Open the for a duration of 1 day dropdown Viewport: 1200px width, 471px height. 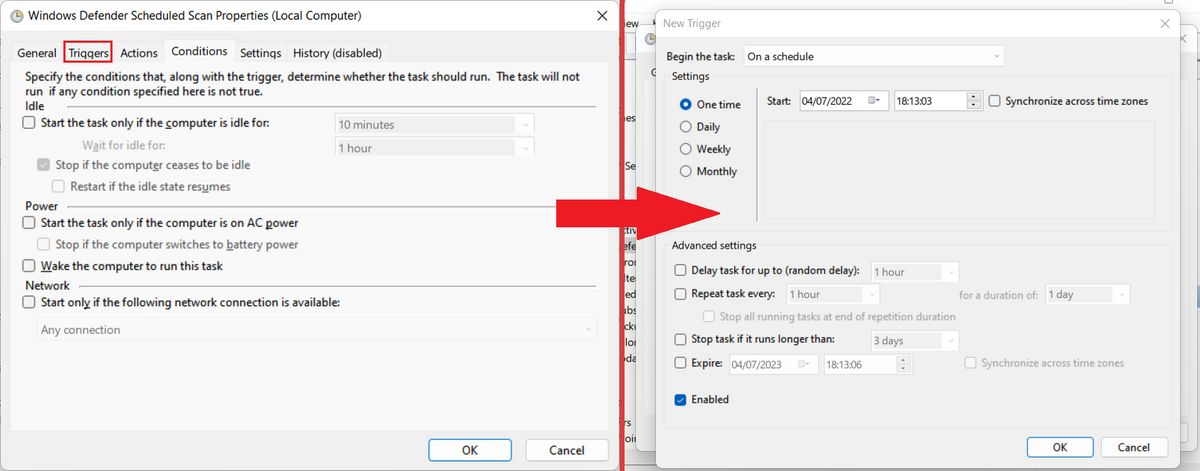tap(1088, 294)
